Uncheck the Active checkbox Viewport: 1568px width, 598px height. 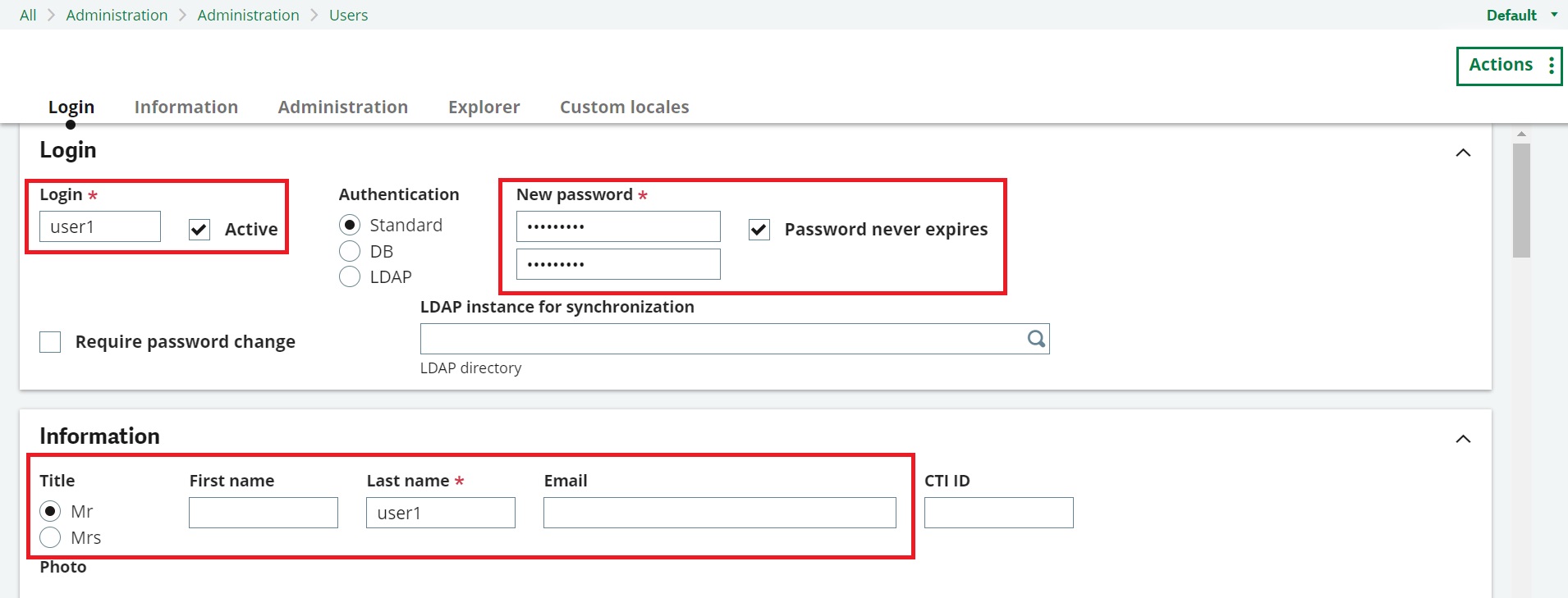click(x=199, y=229)
